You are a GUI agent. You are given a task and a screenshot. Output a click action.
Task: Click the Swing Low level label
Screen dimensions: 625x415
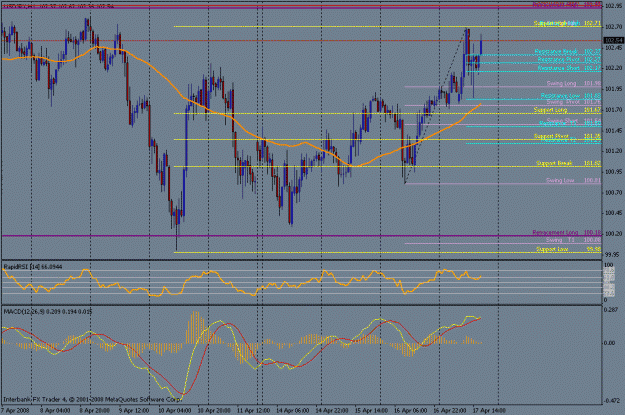[573, 181]
